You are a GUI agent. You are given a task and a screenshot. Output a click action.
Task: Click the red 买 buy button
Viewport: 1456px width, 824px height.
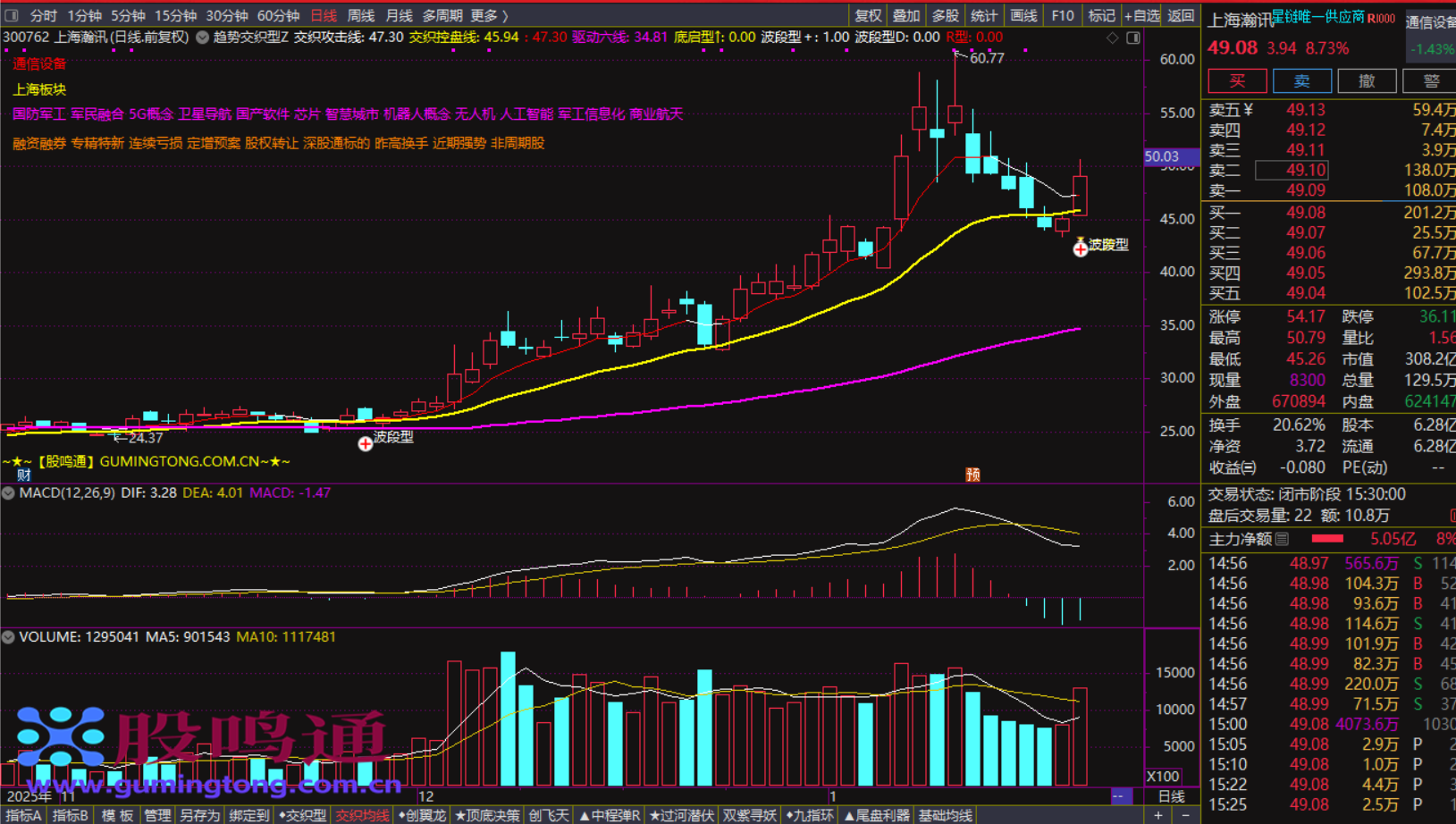click(1237, 80)
